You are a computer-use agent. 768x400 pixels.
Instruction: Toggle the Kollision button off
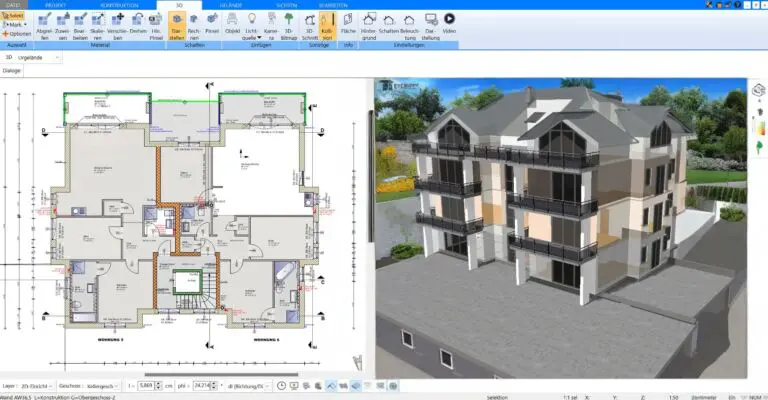[328, 20]
